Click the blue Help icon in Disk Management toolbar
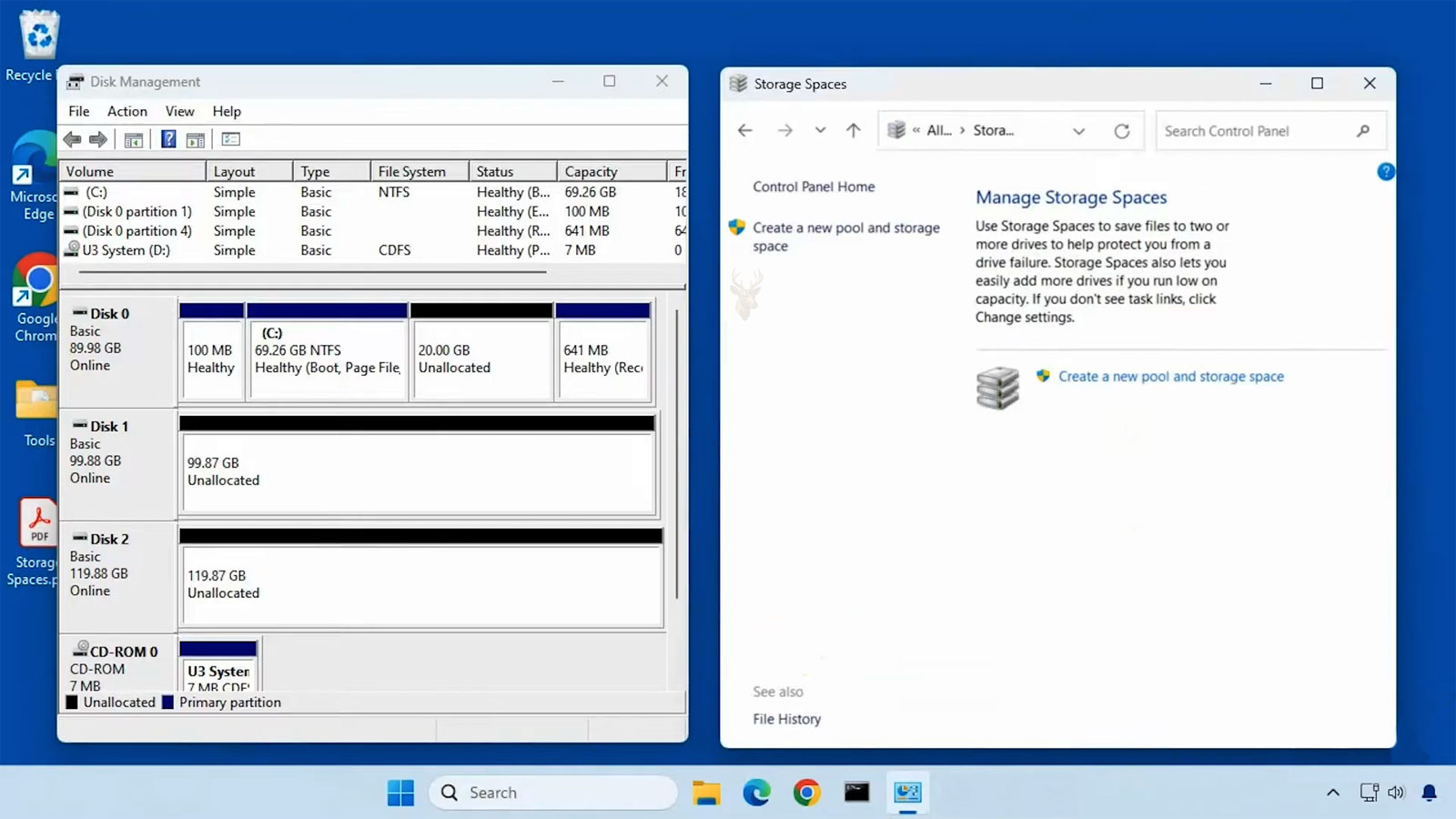This screenshot has width=1456, height=819. 168,139
